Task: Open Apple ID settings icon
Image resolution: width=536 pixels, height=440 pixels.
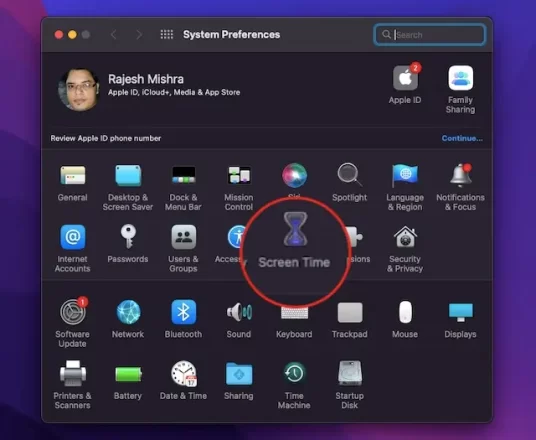Action: (405, 78)
